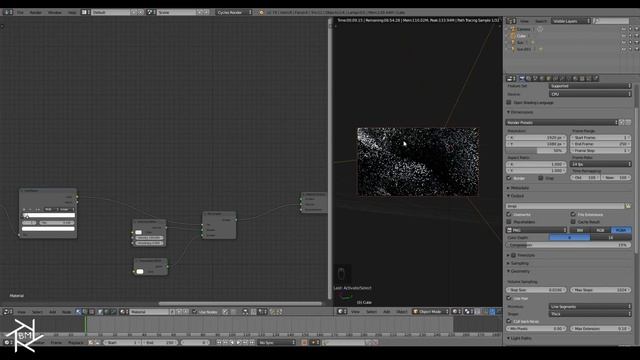Open the Device dropdown showing CPU
Viewport: 640px width, 360px height.
[590, 94]
